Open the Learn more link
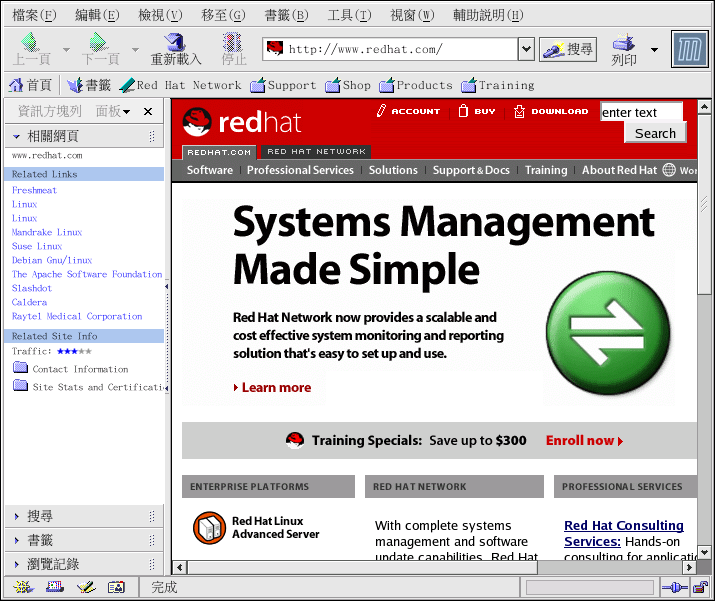This screenshot has width=715, height=601. coord(276,388)
